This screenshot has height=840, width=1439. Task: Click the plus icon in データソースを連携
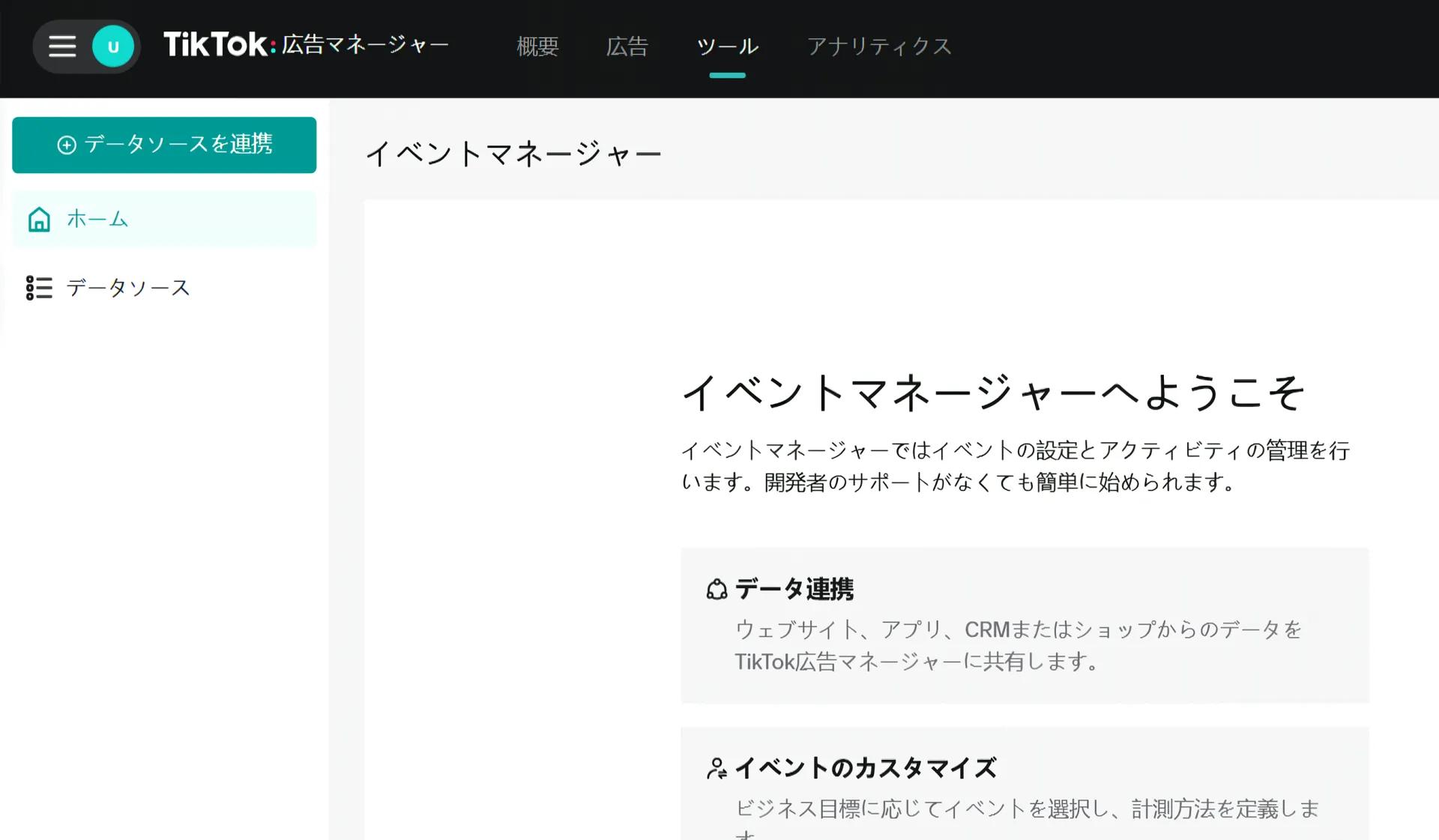click(x=67, y=145)
